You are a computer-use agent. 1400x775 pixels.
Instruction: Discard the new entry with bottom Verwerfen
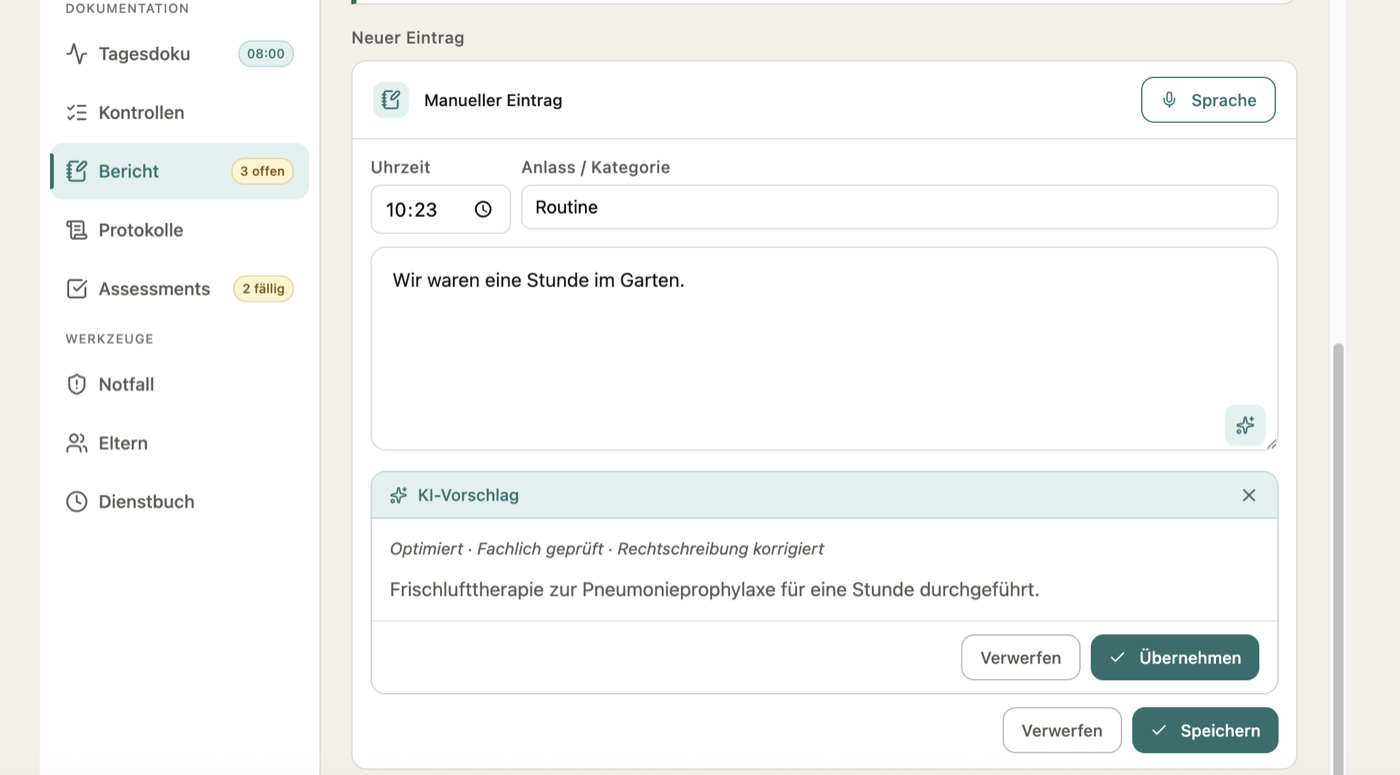pyautogui.click(x=1062, y=730)
